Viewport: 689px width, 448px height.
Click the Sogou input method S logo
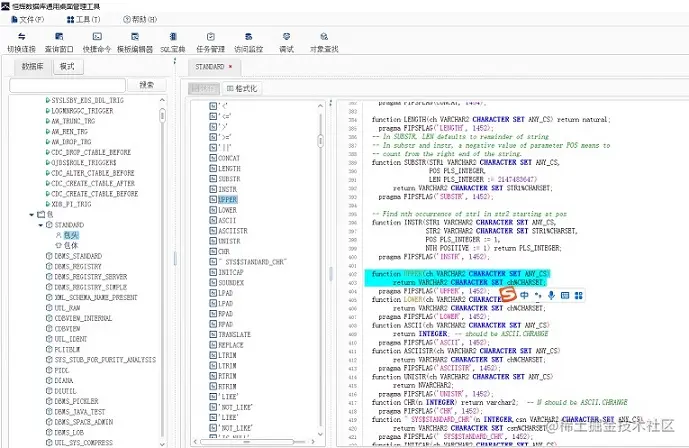point(508,294)
